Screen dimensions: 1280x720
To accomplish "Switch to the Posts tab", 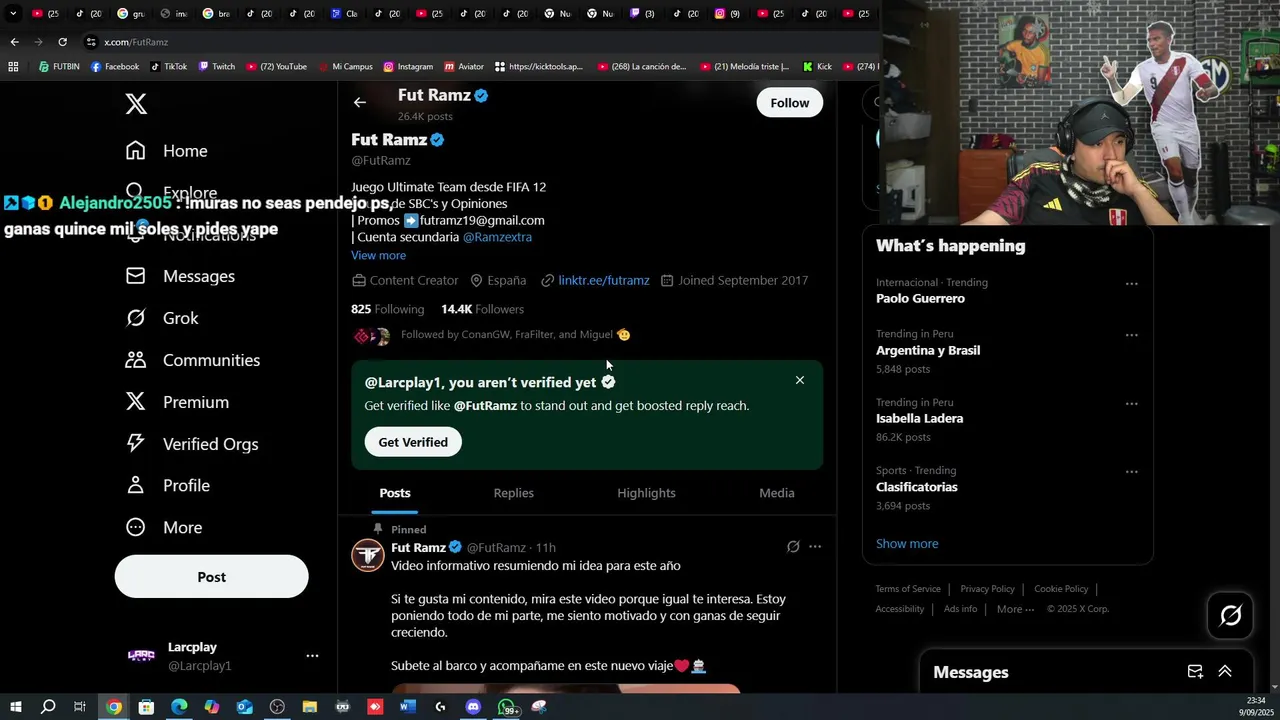I will click(395, 493).
